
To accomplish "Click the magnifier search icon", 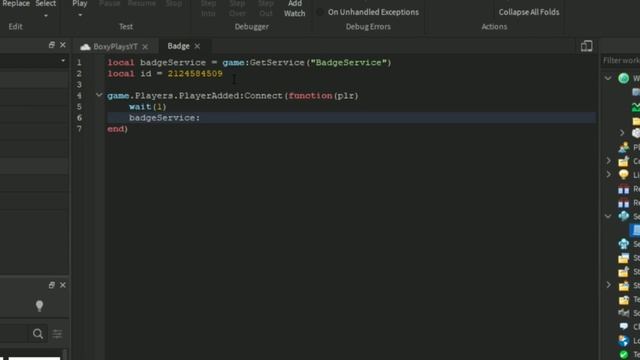I will pyautogui.click(x=38, y=334).
